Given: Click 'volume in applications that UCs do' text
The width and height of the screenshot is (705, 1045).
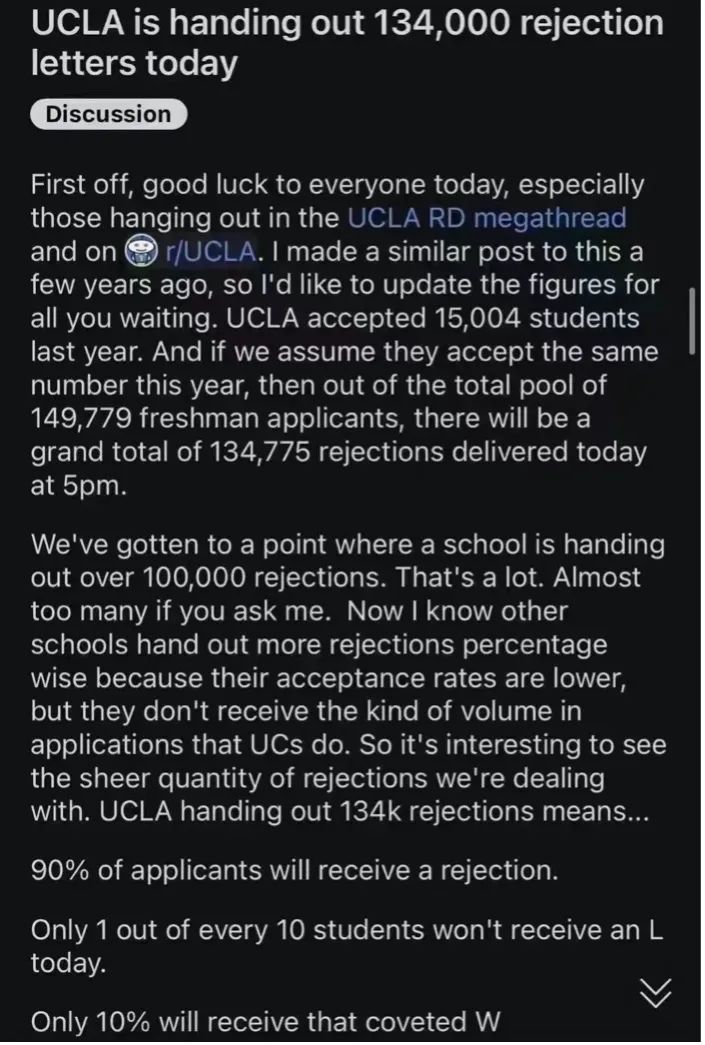Looking at the screenshot, I should 305,727.
